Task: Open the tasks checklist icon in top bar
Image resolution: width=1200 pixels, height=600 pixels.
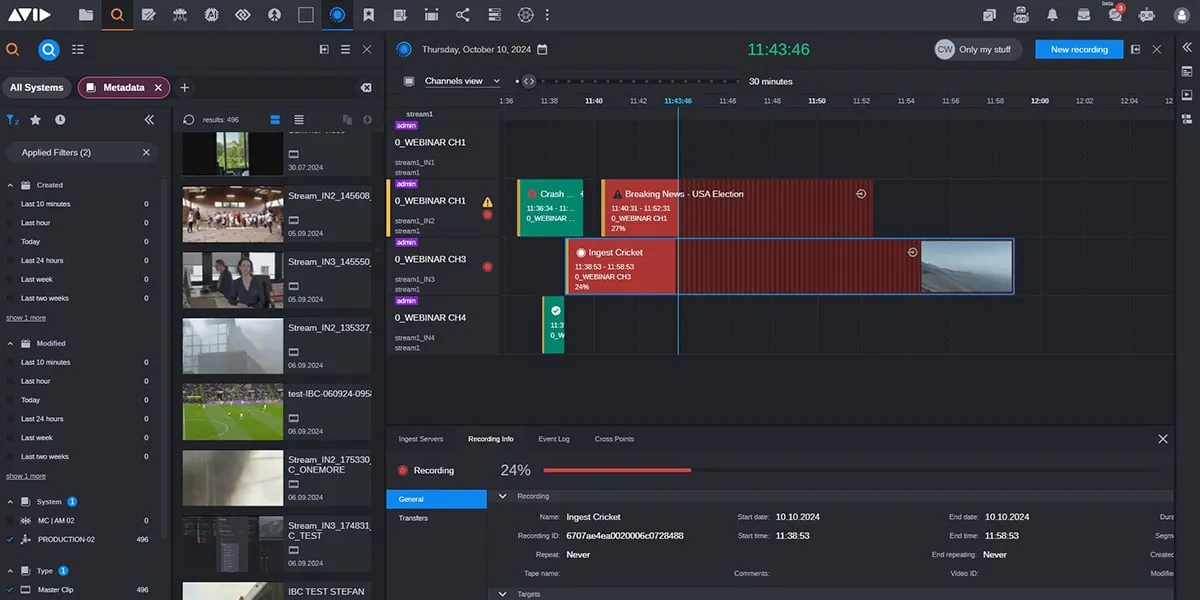Action: click(989, 15)
